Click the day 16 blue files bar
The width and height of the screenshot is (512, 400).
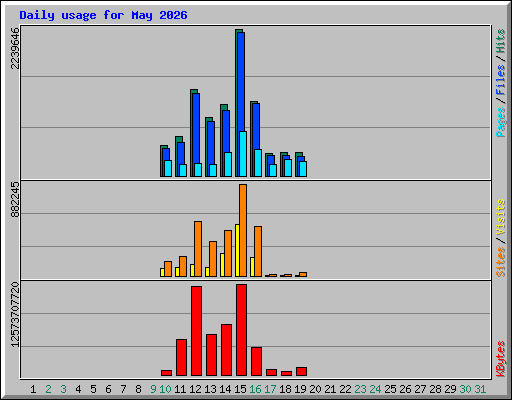[x=256, y=127]
